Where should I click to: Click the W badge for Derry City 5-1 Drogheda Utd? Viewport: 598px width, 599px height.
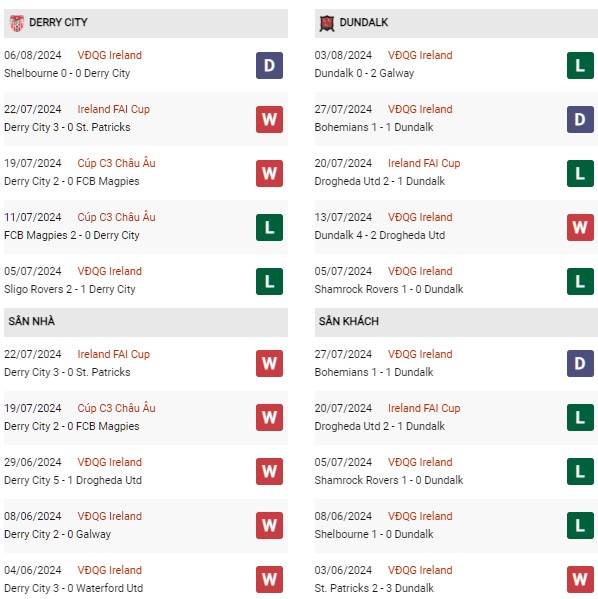(269, 471)
